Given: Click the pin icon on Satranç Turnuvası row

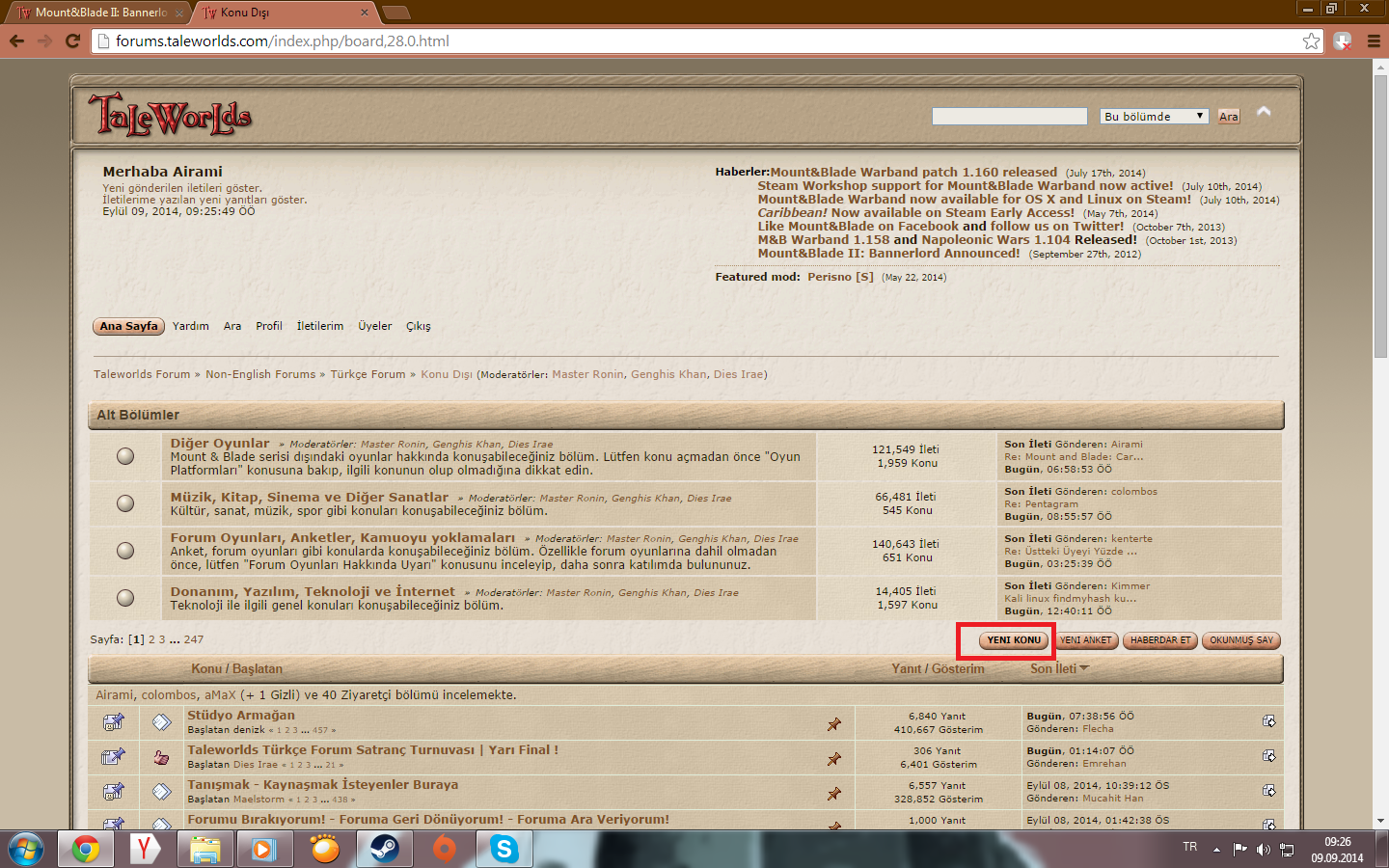Looking at the screenshot, I should point(834,758).
